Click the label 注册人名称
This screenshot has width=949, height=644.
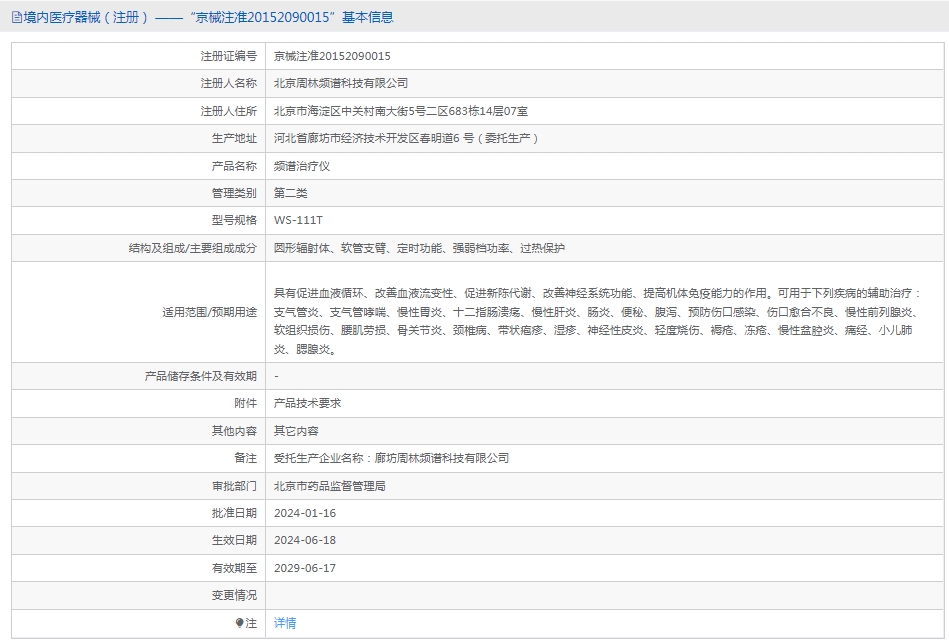[229, 84]
